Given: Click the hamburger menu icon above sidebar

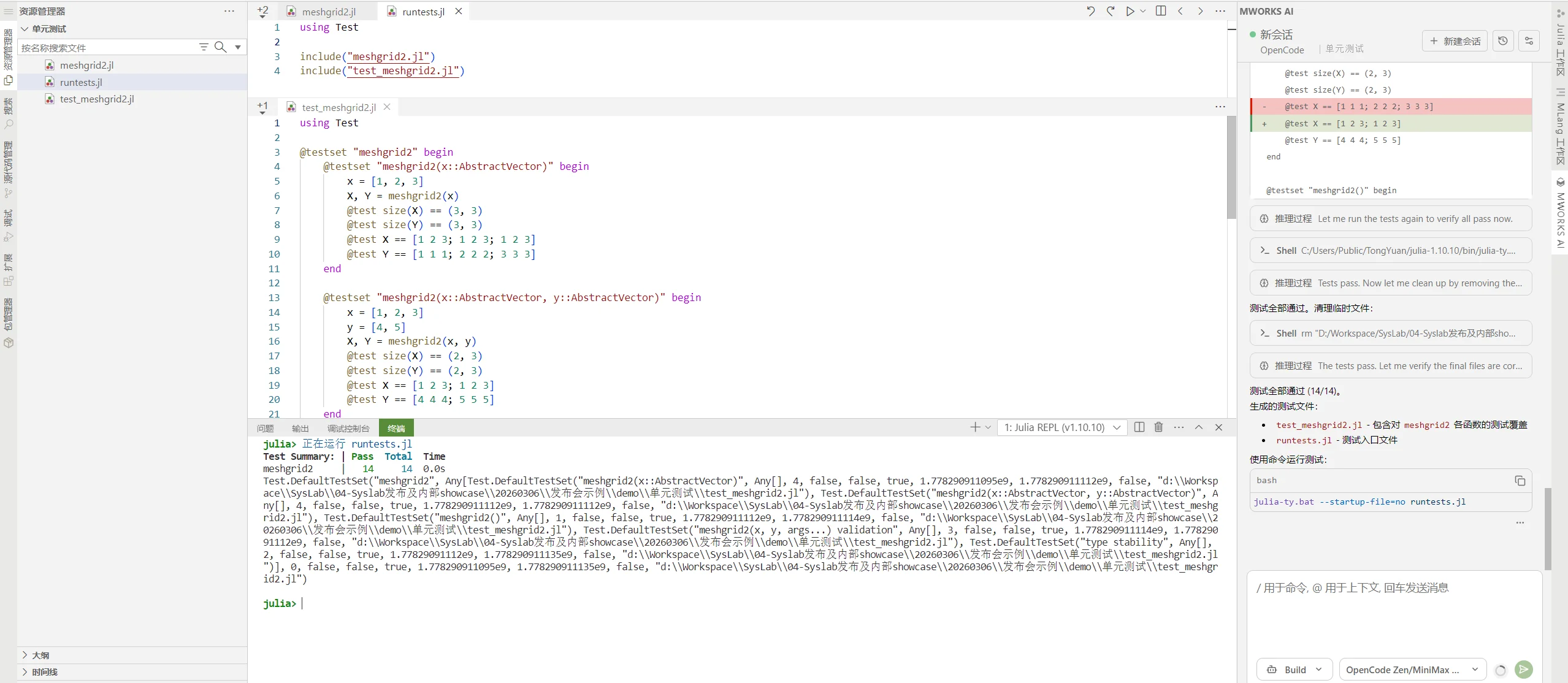Looking at the screenshot, I should point(9,11).
